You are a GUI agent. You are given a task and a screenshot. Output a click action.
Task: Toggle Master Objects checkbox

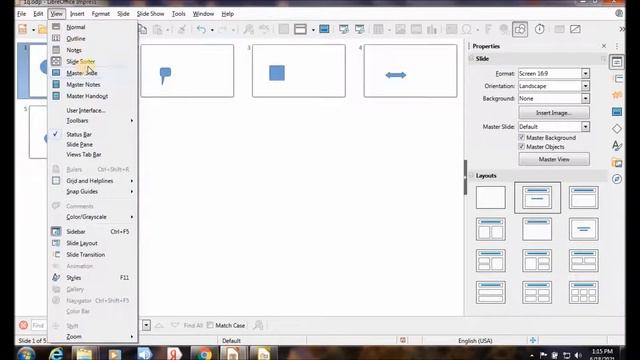tap(522, 147)
